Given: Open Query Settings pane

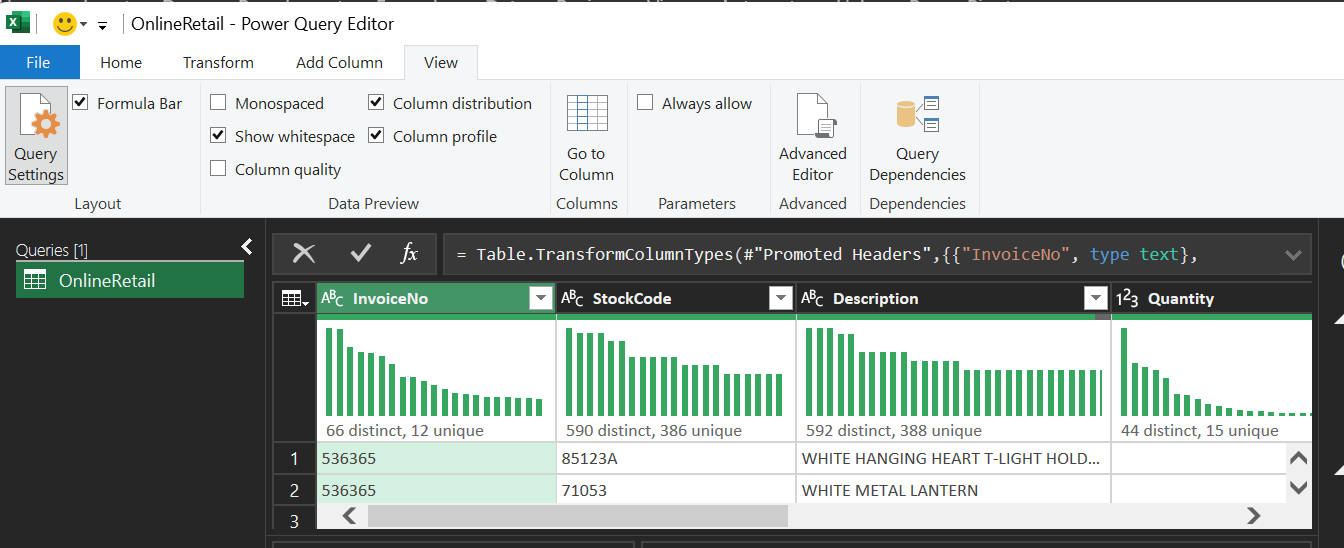Looking at the screenshot, I should coord(36,136).
